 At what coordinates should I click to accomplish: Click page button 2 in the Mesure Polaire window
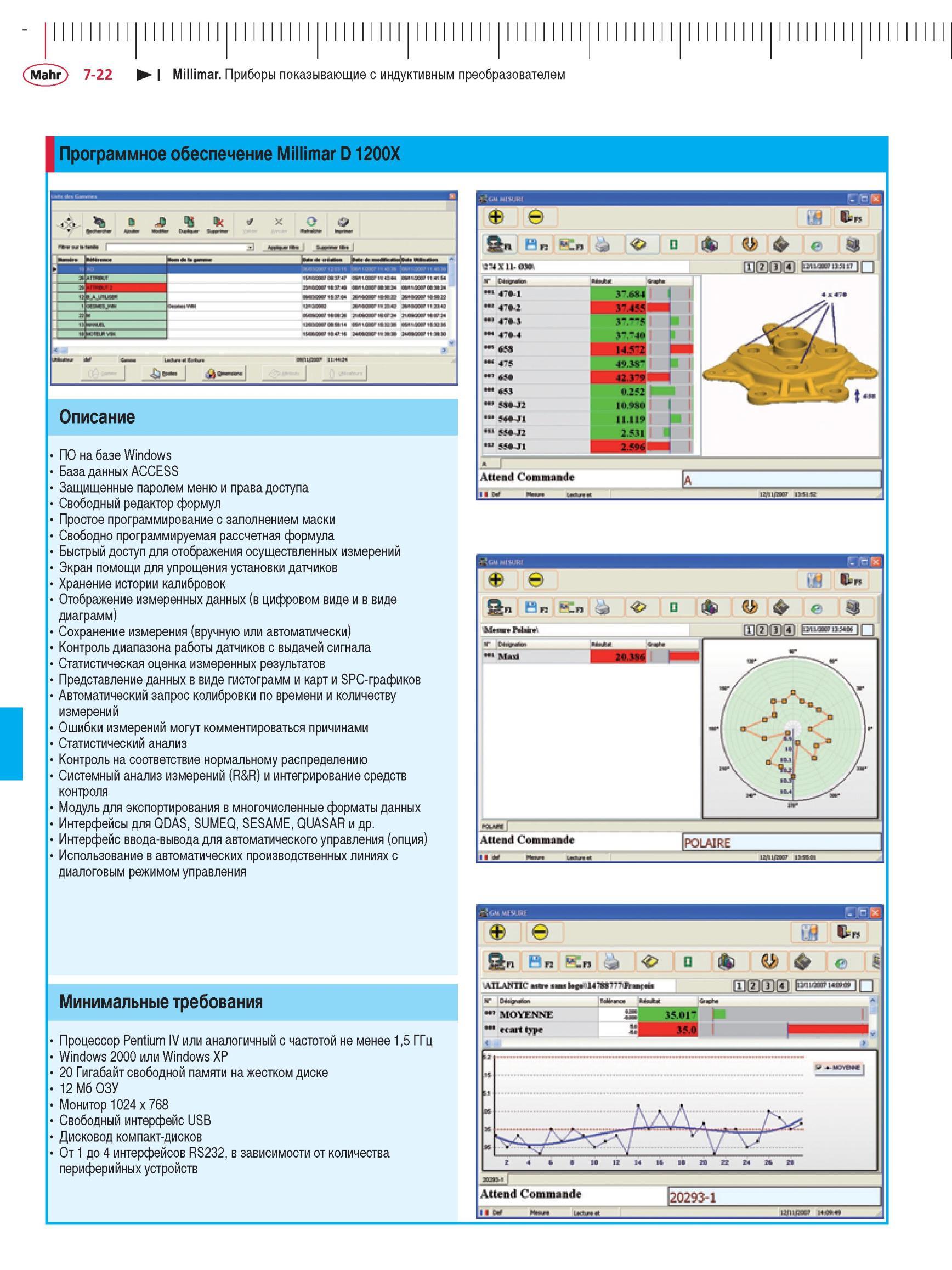tap(763, 630)
